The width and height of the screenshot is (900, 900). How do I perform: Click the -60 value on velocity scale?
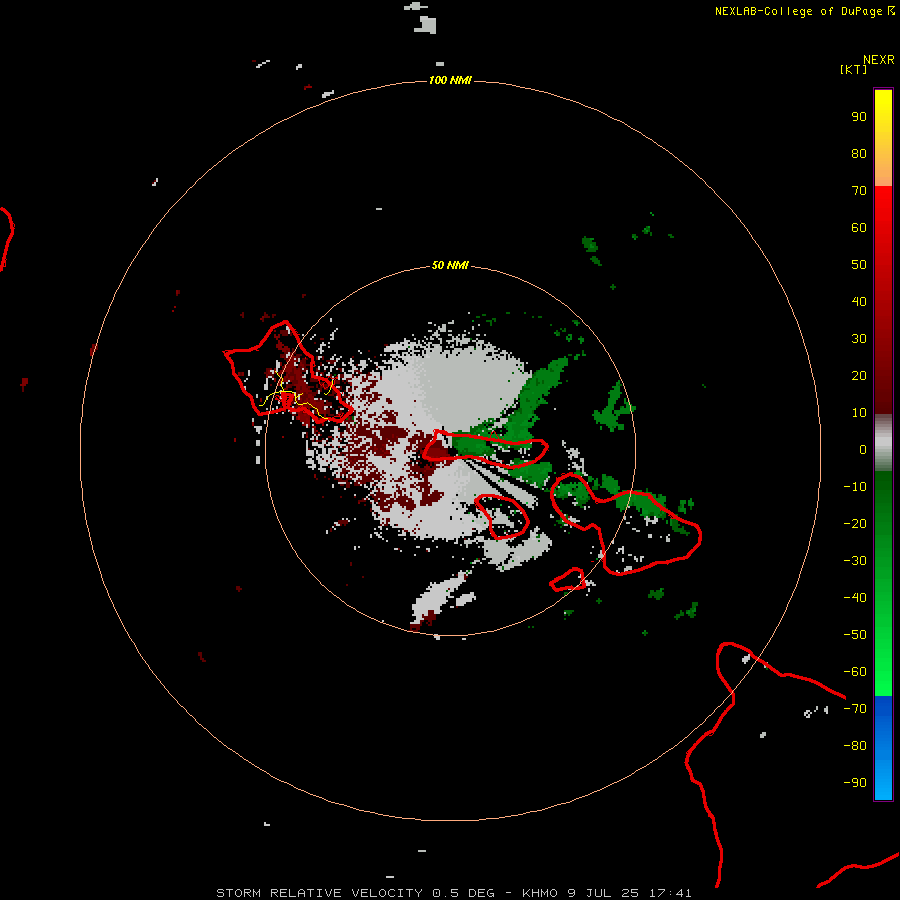(855, 672)
